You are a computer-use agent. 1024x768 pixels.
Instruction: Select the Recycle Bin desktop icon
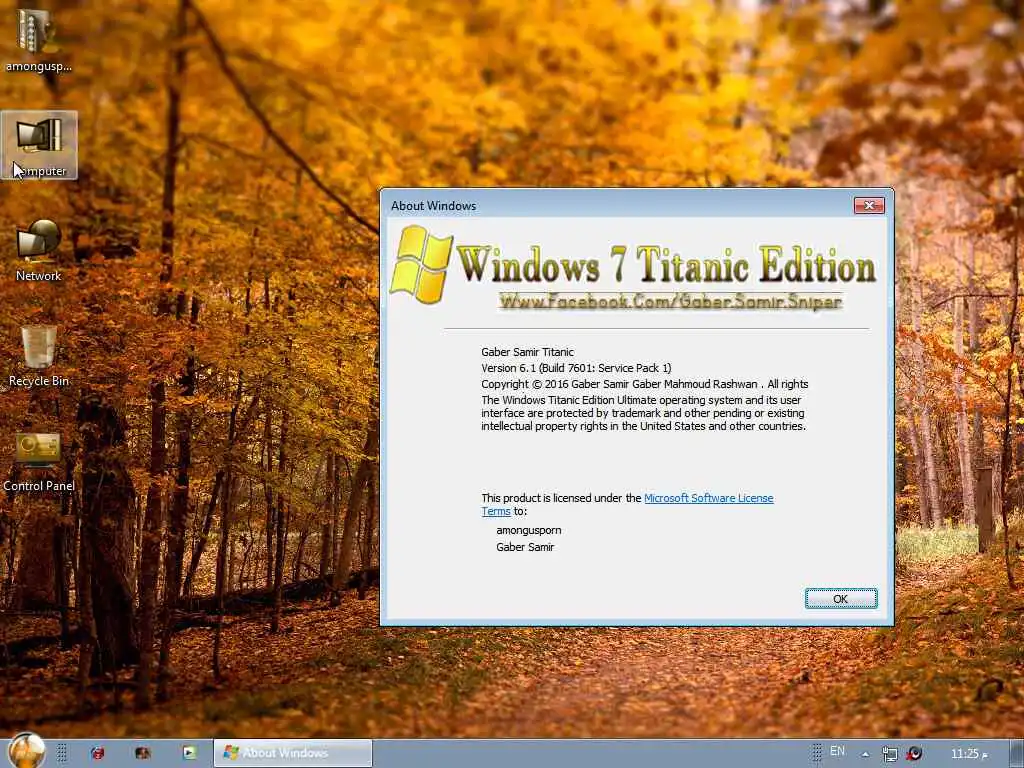pyautogui.click(x=39, y=356)
